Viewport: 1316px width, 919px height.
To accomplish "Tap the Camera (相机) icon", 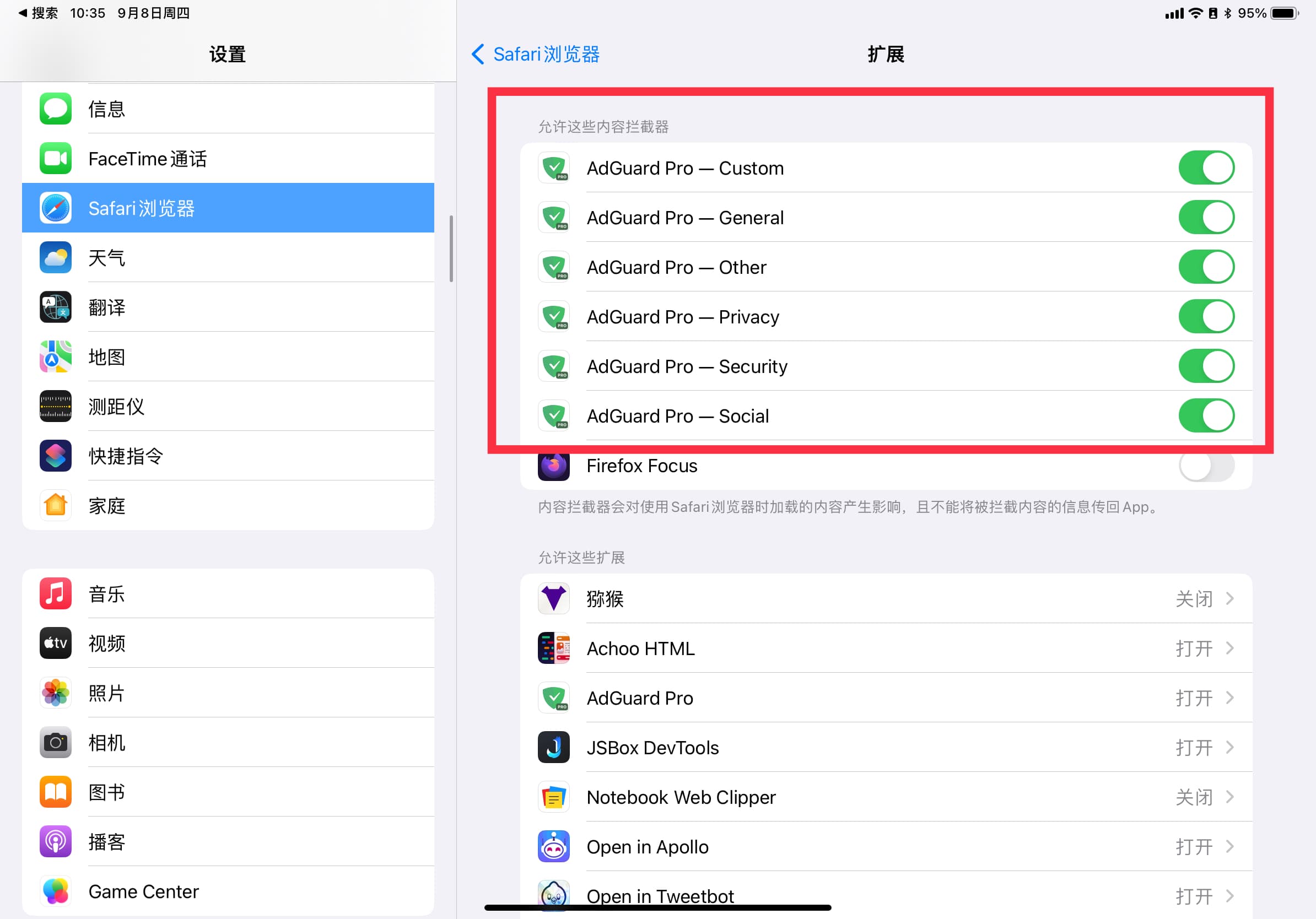I will pyautogui.click(x=56, y=743).
